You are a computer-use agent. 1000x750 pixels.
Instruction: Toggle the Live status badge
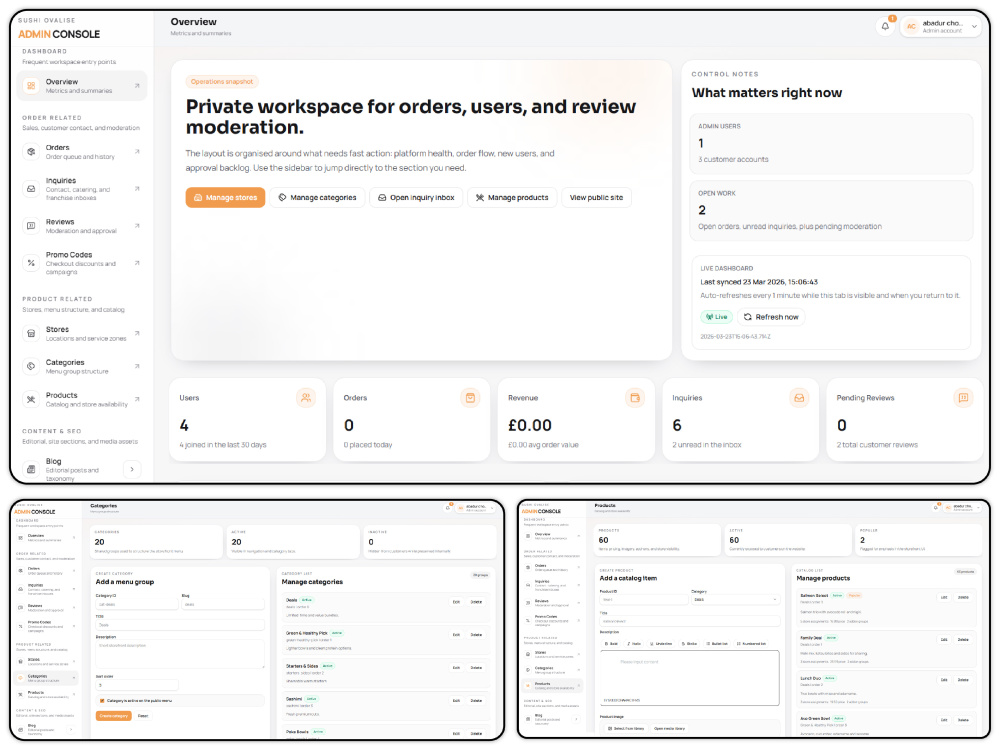[717, 317]
